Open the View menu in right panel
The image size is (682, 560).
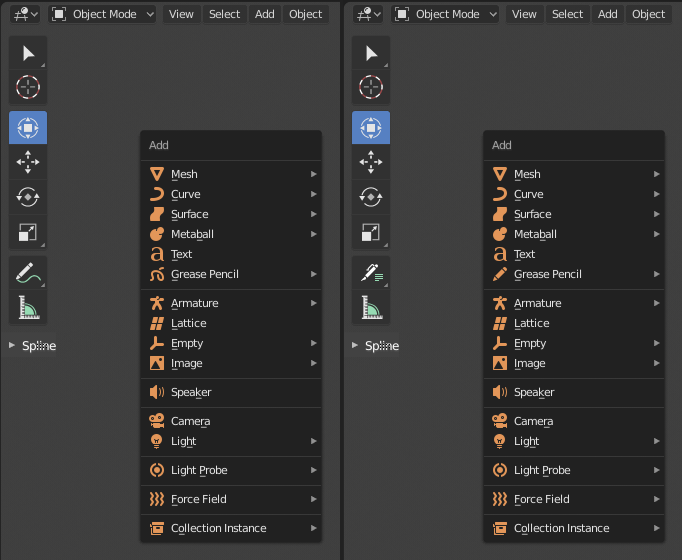[524, 14]
